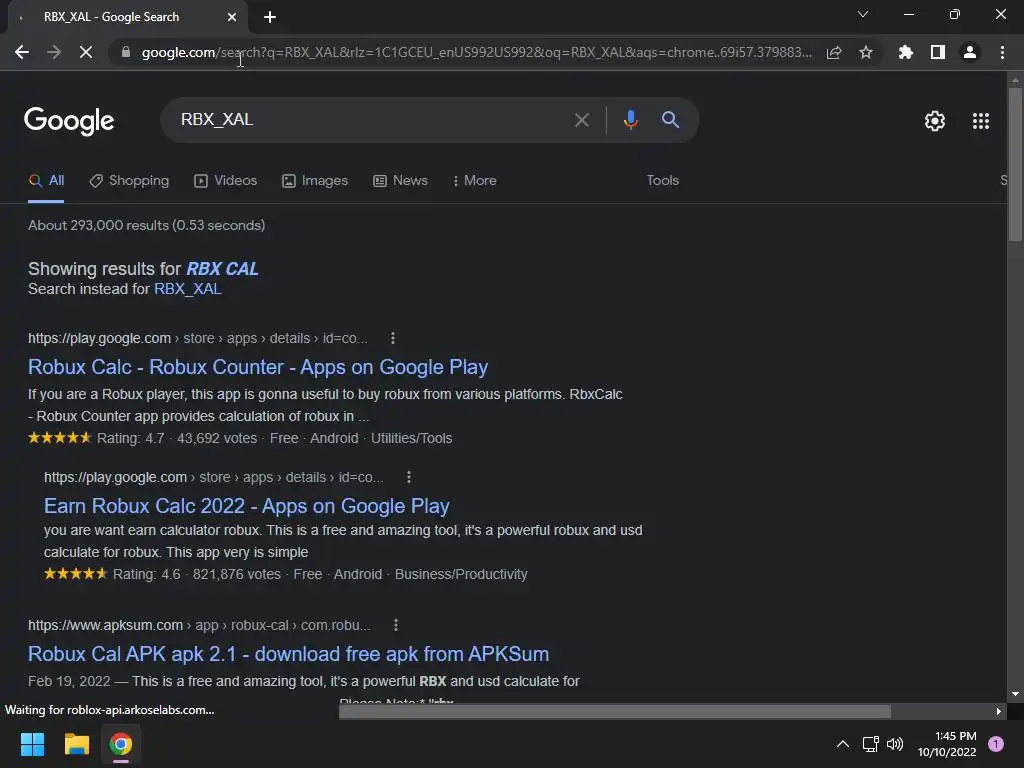Image resolution: width=1024 pixels, height=768 pixels.
Task: Click About 293,000 results text
Action: [146, 225]
